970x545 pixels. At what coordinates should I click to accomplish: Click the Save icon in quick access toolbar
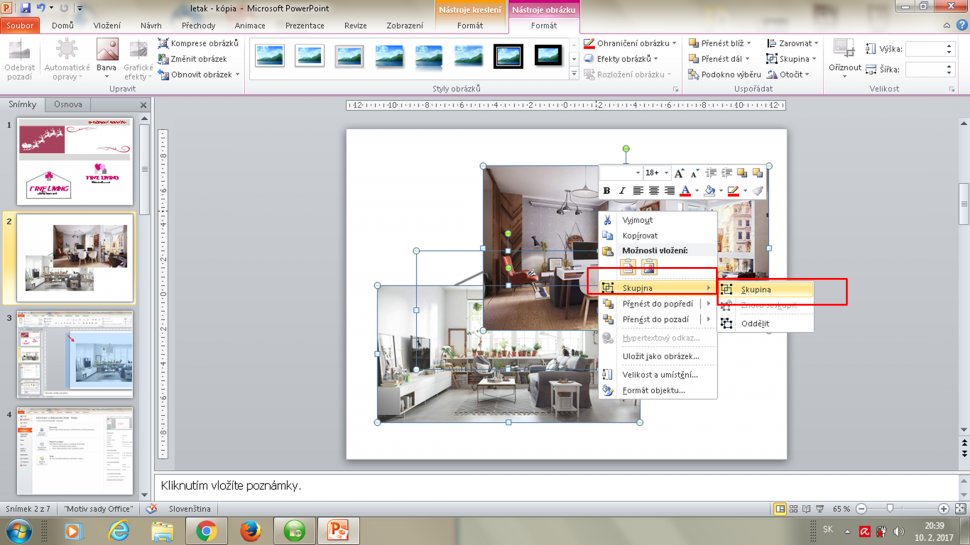coord(25,8)
